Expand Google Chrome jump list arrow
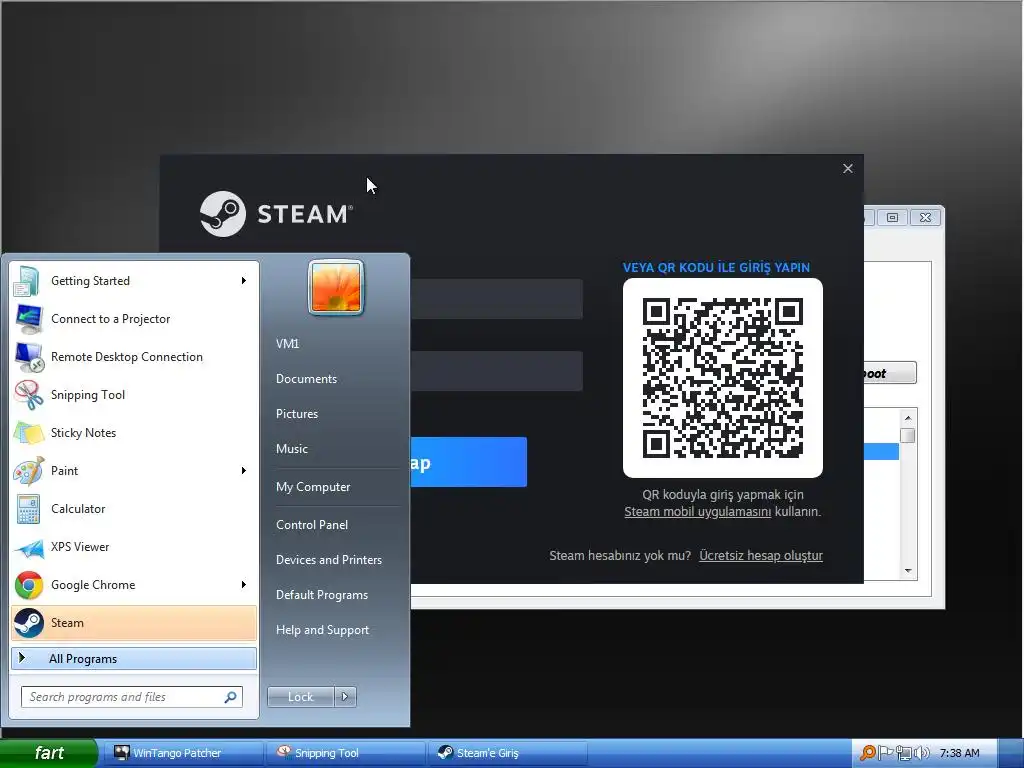 (x=244, y=584)
